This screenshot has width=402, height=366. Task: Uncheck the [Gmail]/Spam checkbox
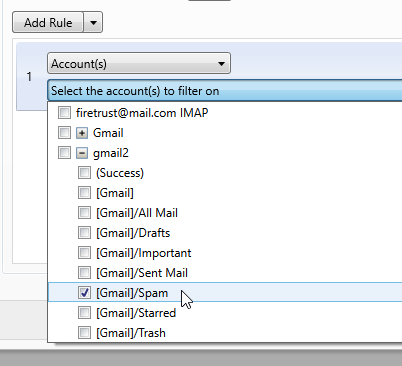[84, 293]
